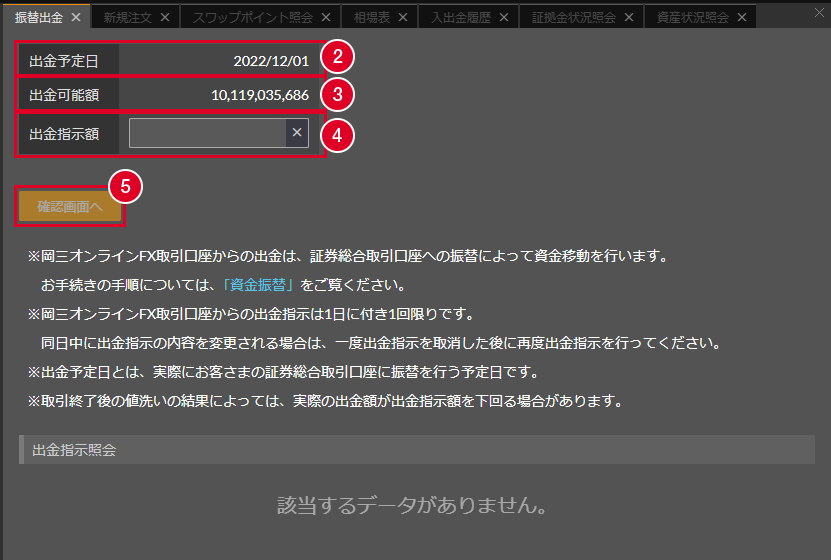The height and width of the screenshot is (560, 831).
Task: Click the note starting ※取引終了後の値洗い
Action: coord(325,401)
